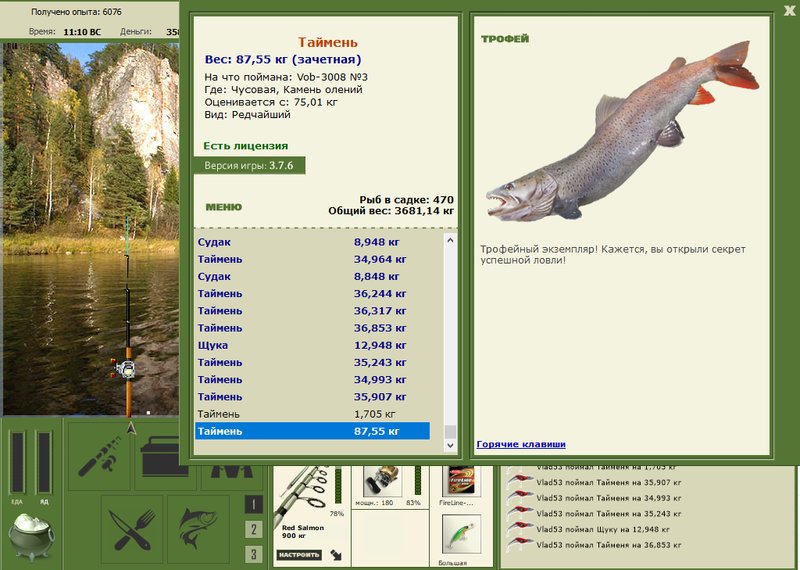The width and height of the screenshot is (800, 570).
Task: Click the knife and fork food icon
Action: pyautogui.click(x=131, y=529)
